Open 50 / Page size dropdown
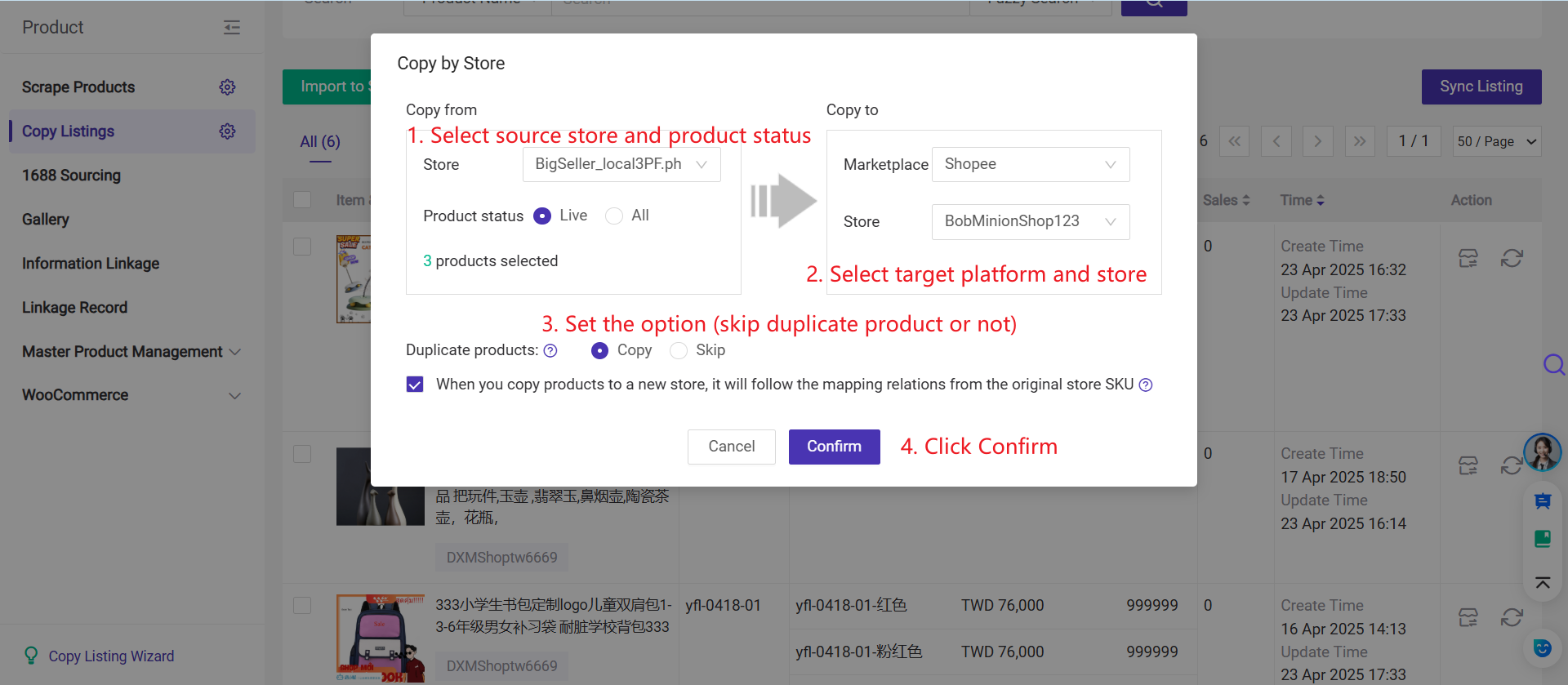The width and height of the screenshot is (1568, 685). click(x=1497, y=141)
